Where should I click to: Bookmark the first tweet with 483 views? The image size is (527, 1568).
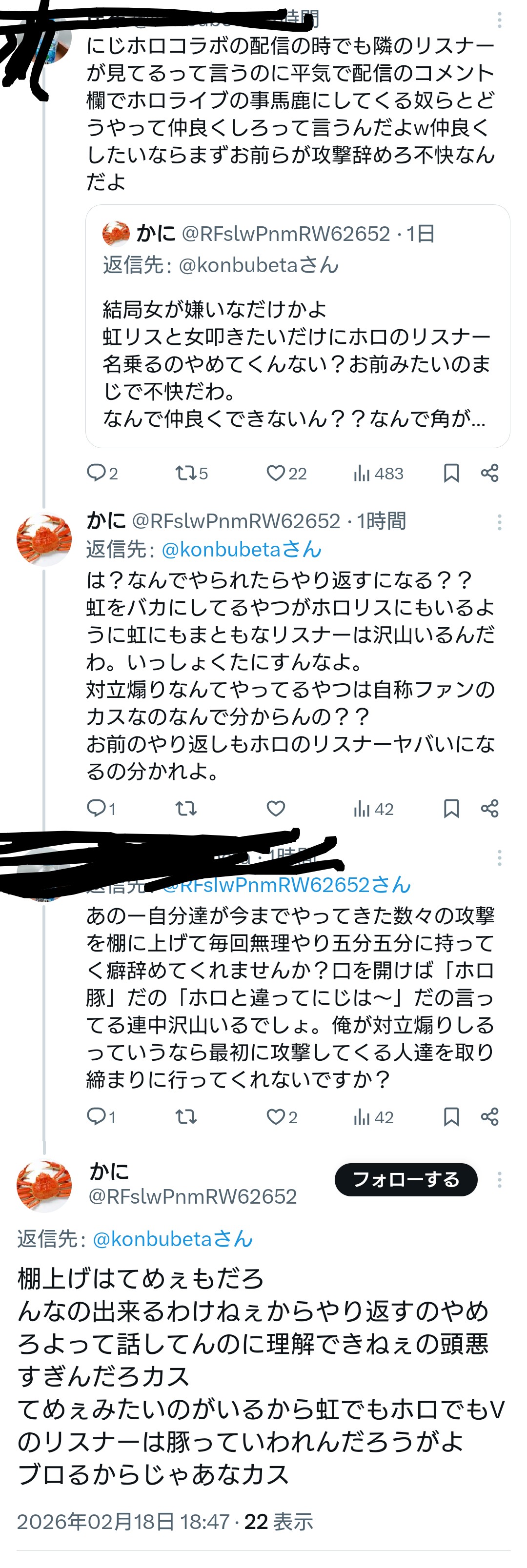click(451, 473)
